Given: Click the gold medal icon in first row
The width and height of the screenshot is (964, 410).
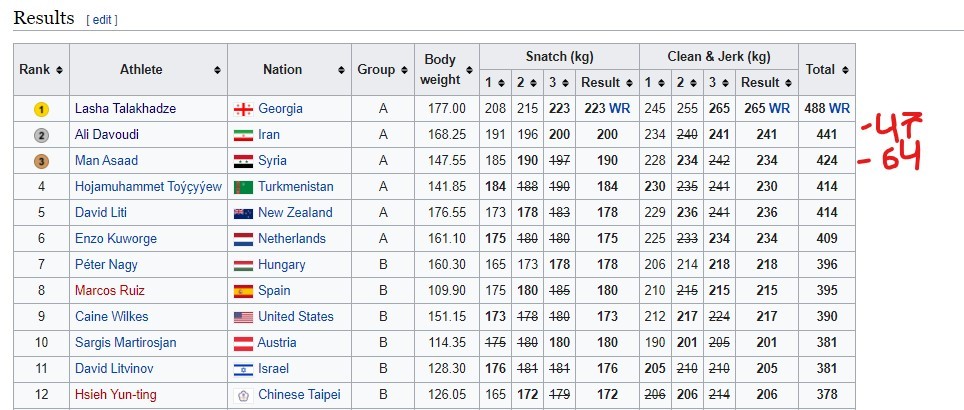Looking at the screenshot, I should [x=41, y=109].
